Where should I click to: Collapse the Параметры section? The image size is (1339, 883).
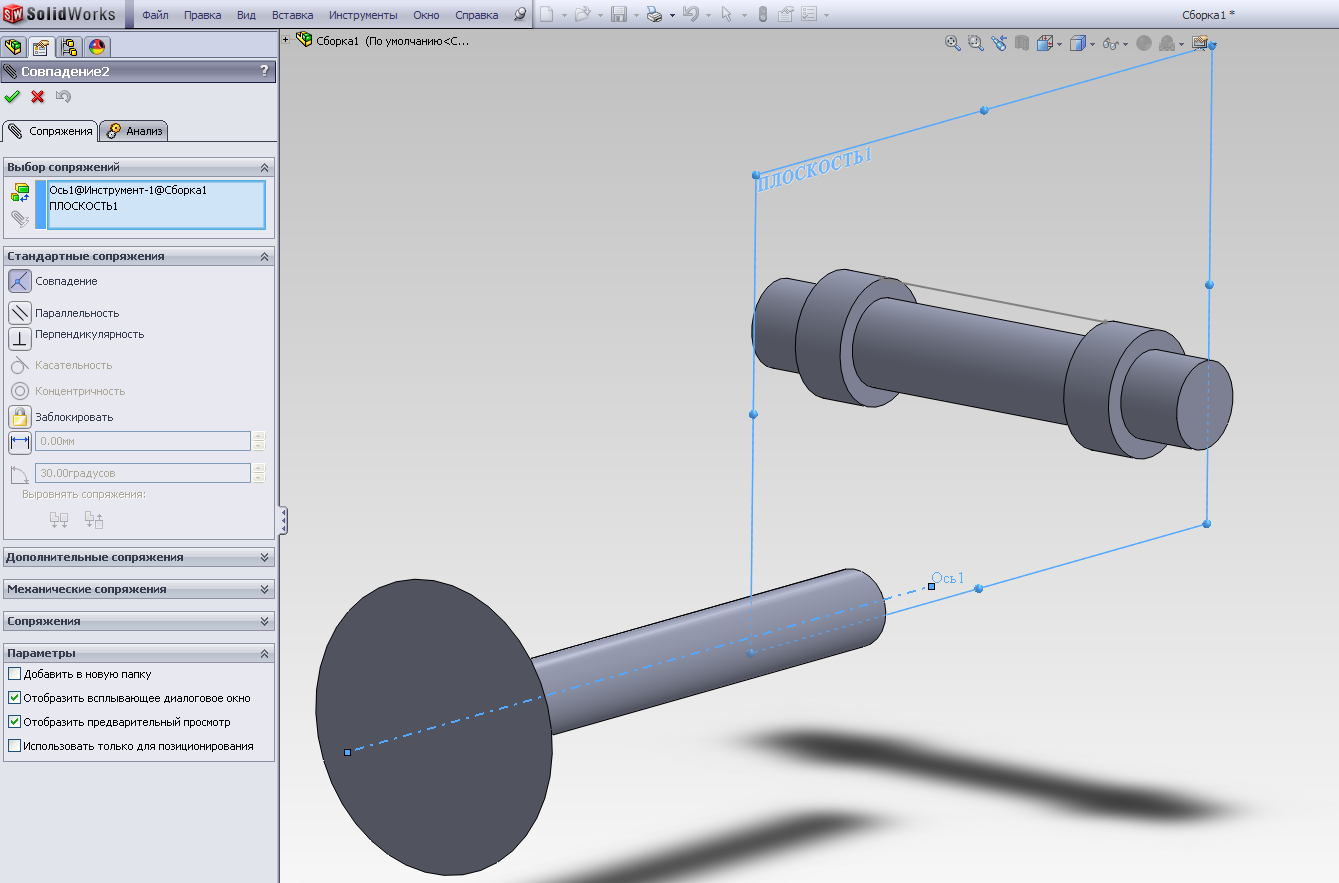265,653
